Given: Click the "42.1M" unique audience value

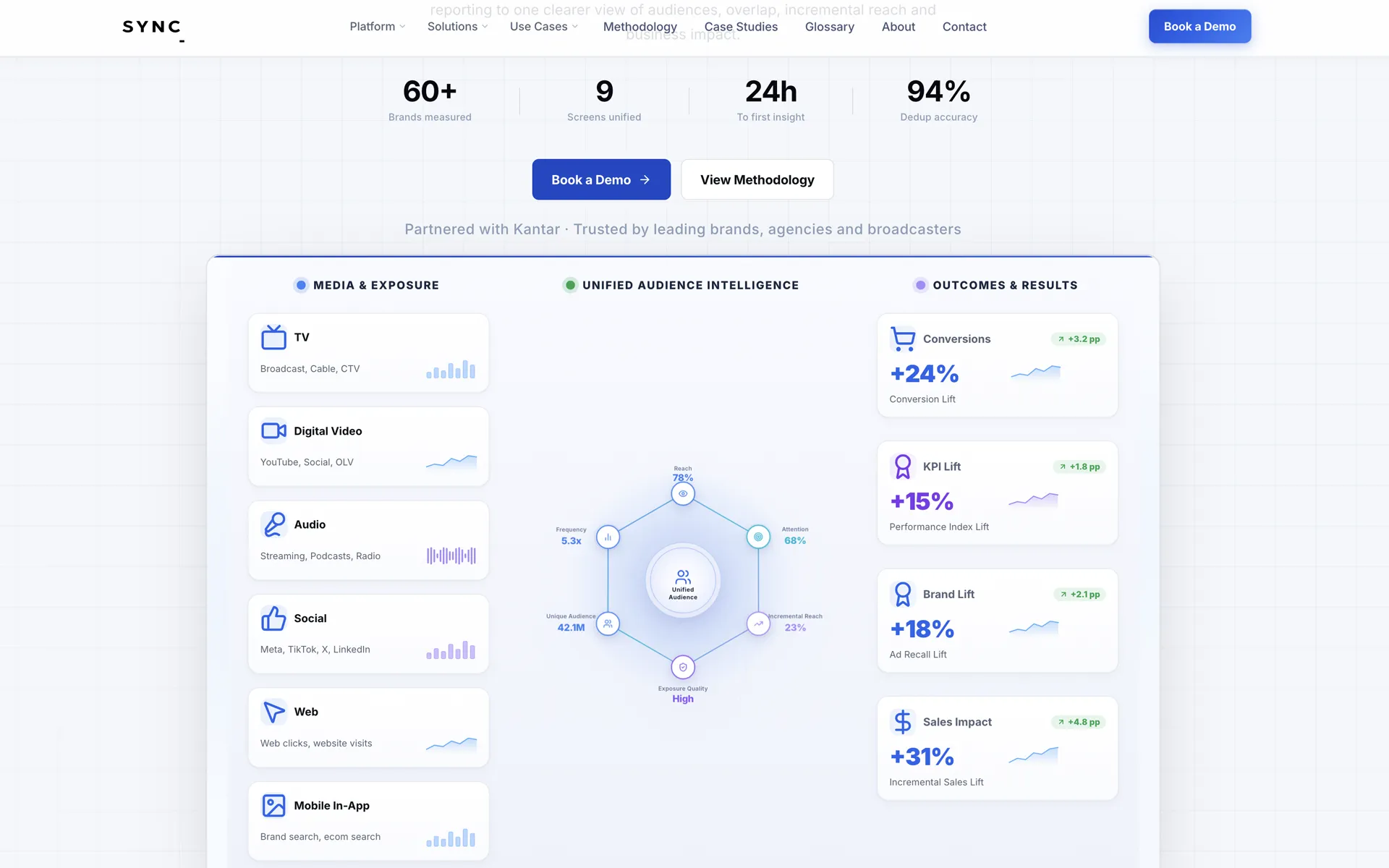Looking at the screenshot, I should [571, 628].
